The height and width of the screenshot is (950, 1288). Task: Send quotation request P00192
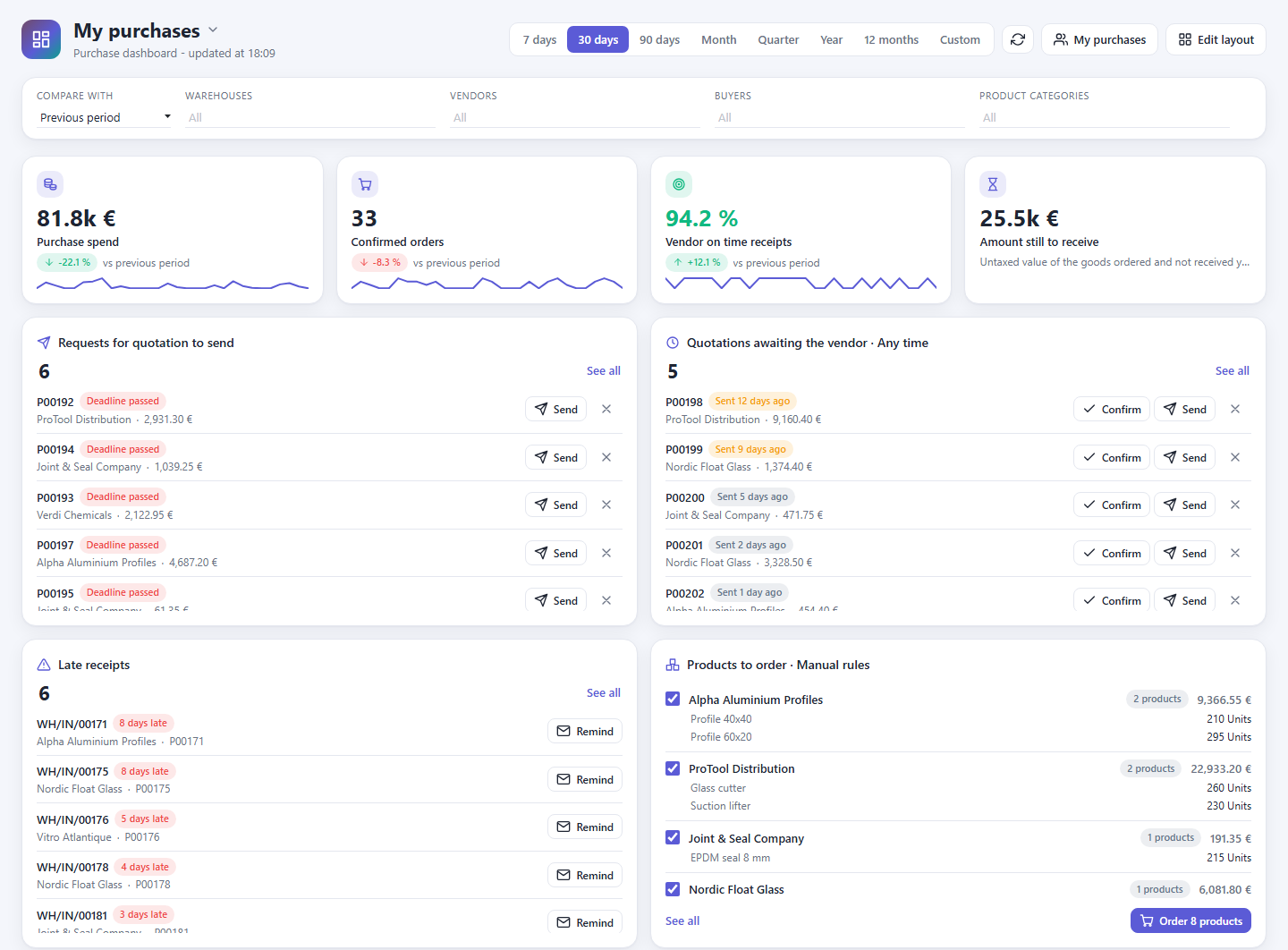click(x=555, y=409)
